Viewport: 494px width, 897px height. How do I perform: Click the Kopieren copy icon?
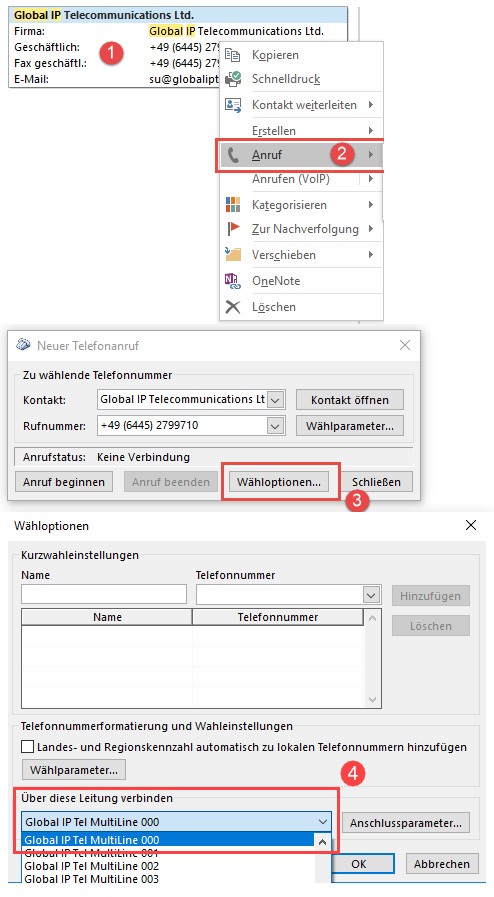[233, 55]
